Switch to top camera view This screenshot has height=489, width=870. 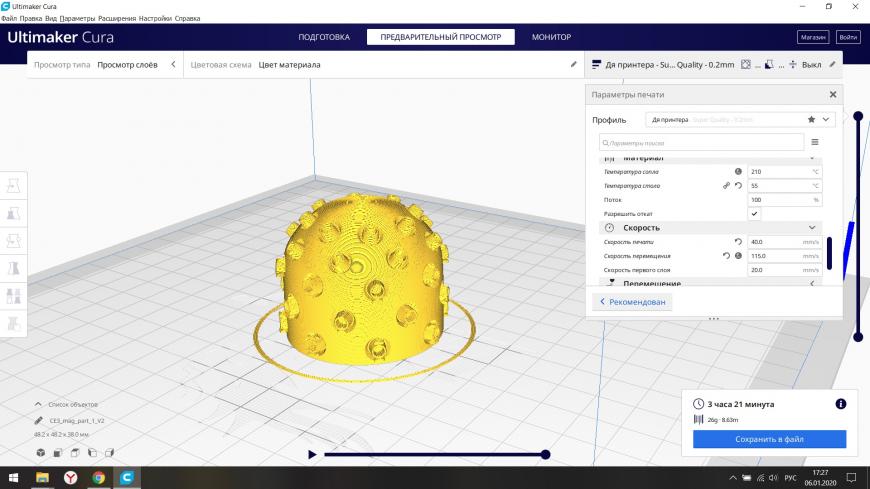(75, 453)
